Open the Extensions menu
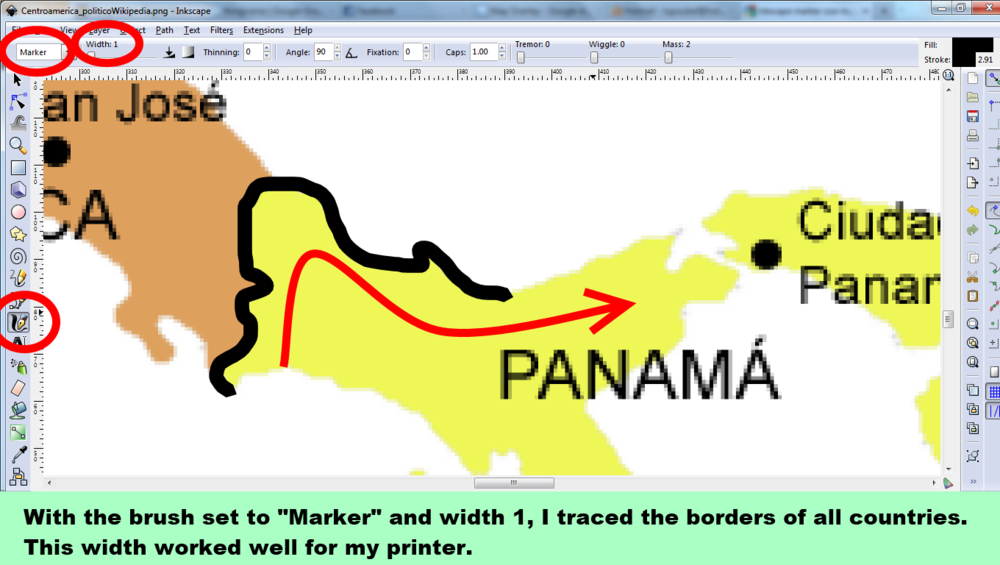The width and height of the screenshot is (1000, 565). [x=263, y=30]
